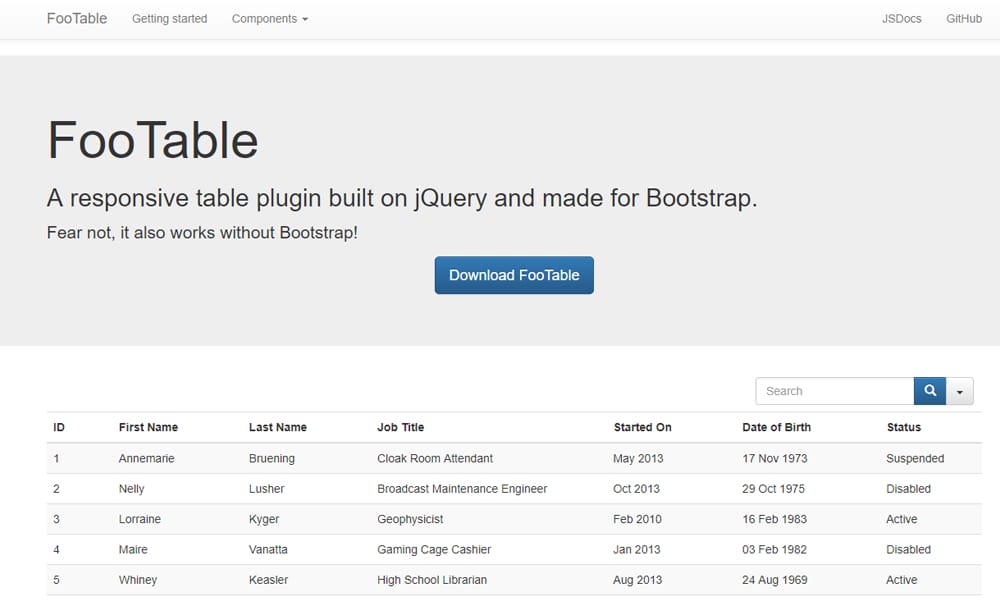Sort by the Status column header

pyautogui.click(x=903, y=427)
